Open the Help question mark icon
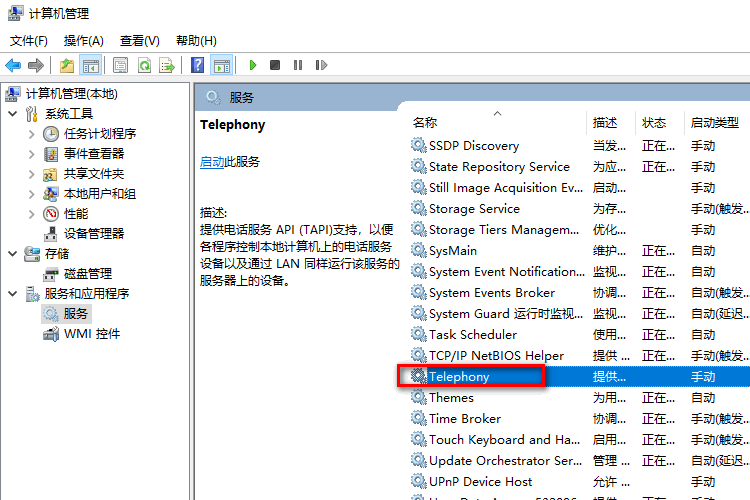750x500 pixels. coord(198,65)
